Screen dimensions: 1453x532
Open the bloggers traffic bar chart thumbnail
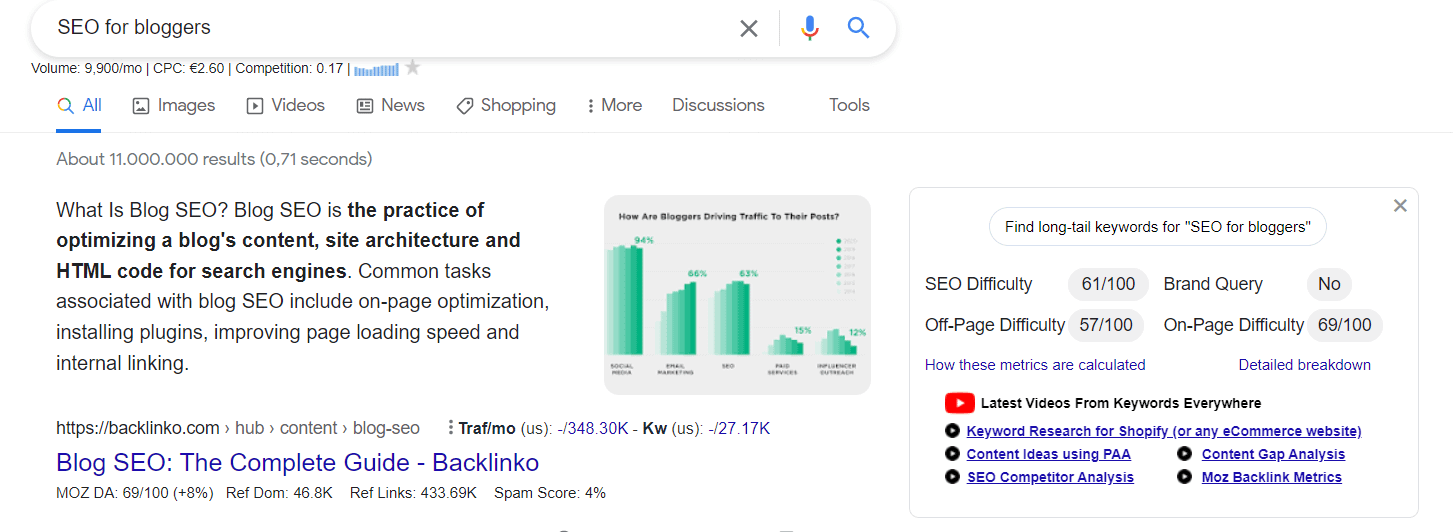click(737, 295)
